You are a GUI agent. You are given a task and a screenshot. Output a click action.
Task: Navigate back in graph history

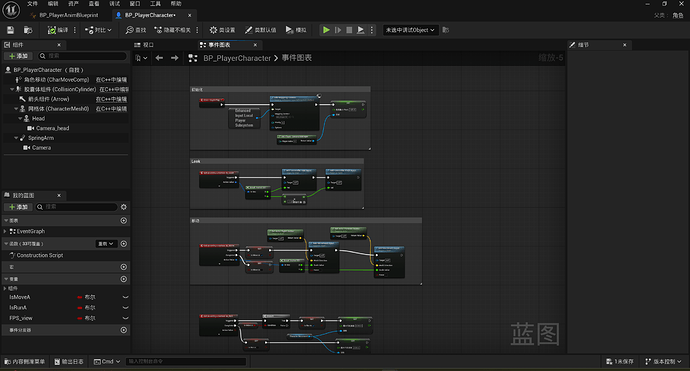(159, 58)
